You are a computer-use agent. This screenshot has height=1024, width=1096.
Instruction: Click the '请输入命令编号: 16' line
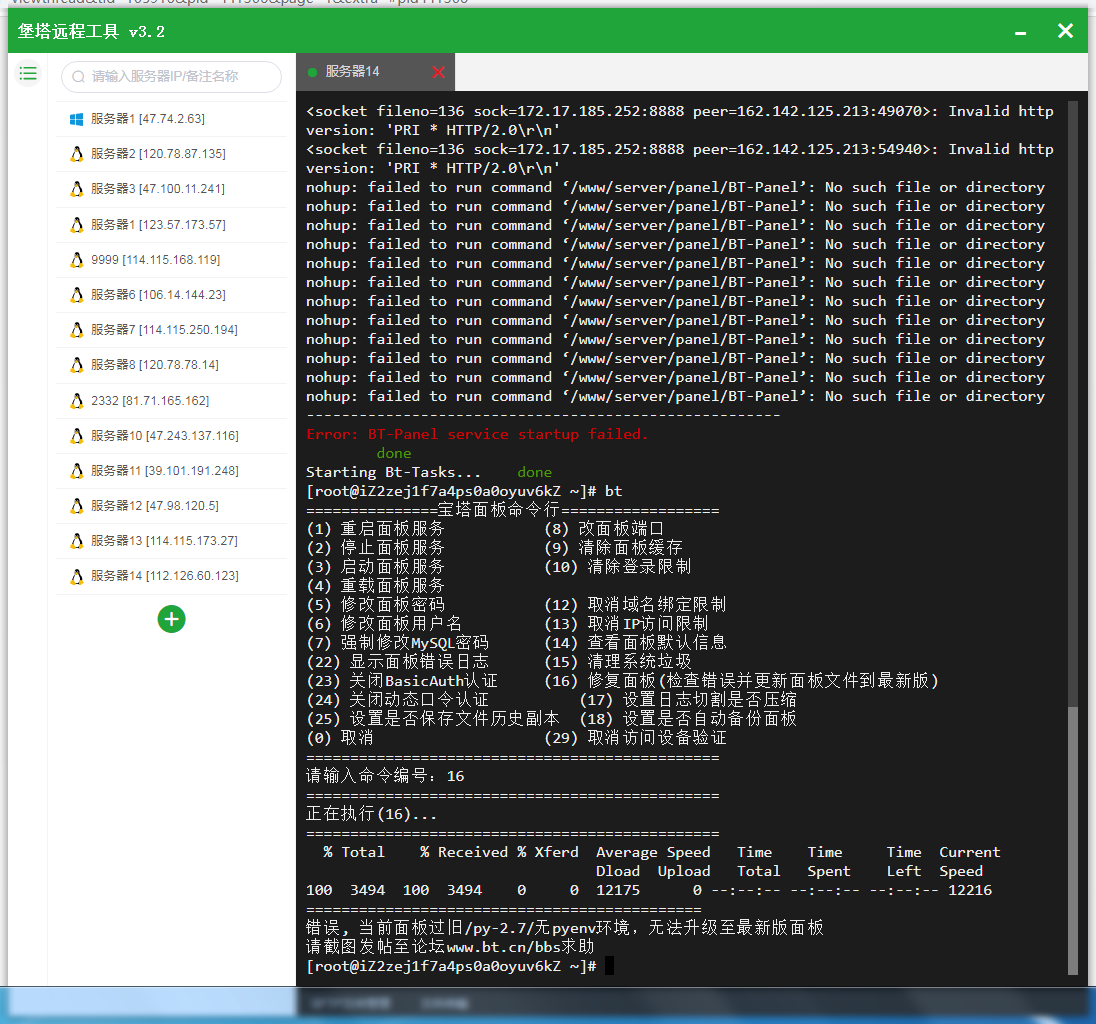click(385, 777)
